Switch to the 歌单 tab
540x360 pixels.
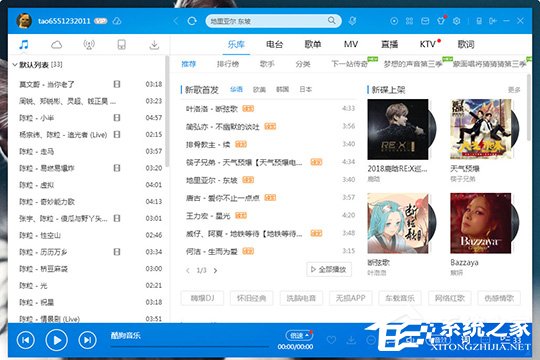tap(313, 44)
